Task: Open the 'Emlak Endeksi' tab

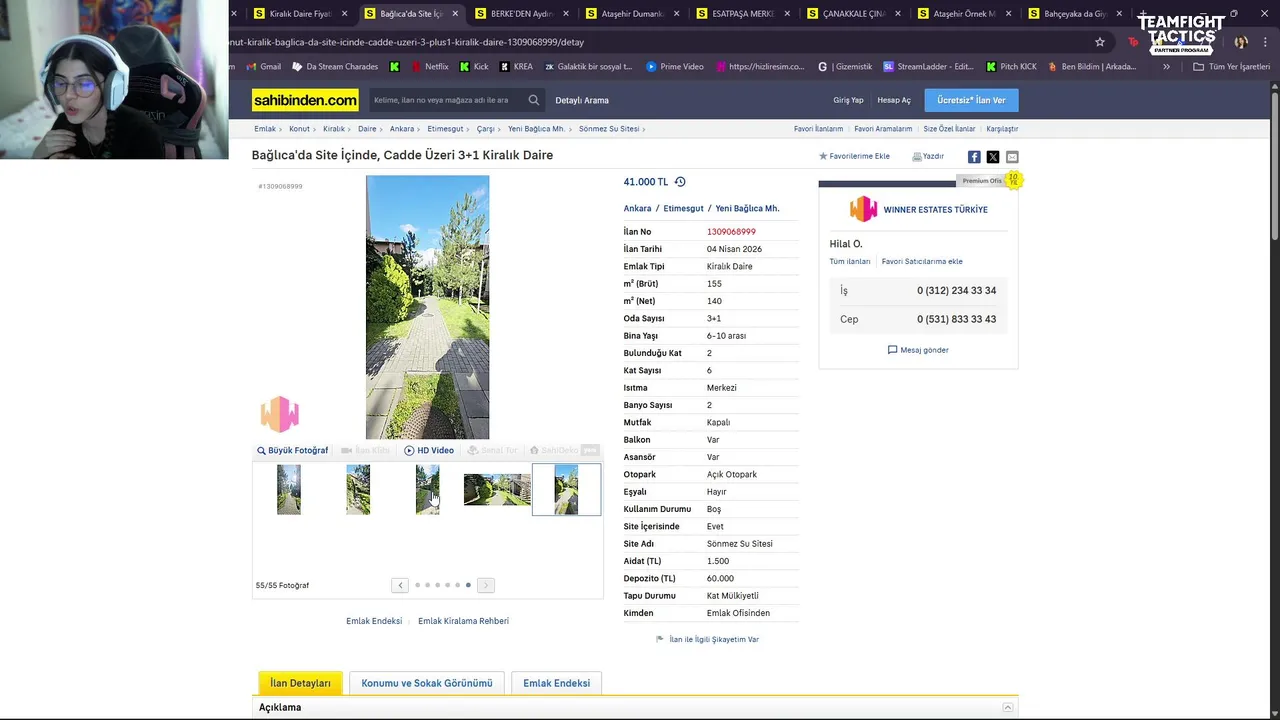Action: [x=556, y=683]
